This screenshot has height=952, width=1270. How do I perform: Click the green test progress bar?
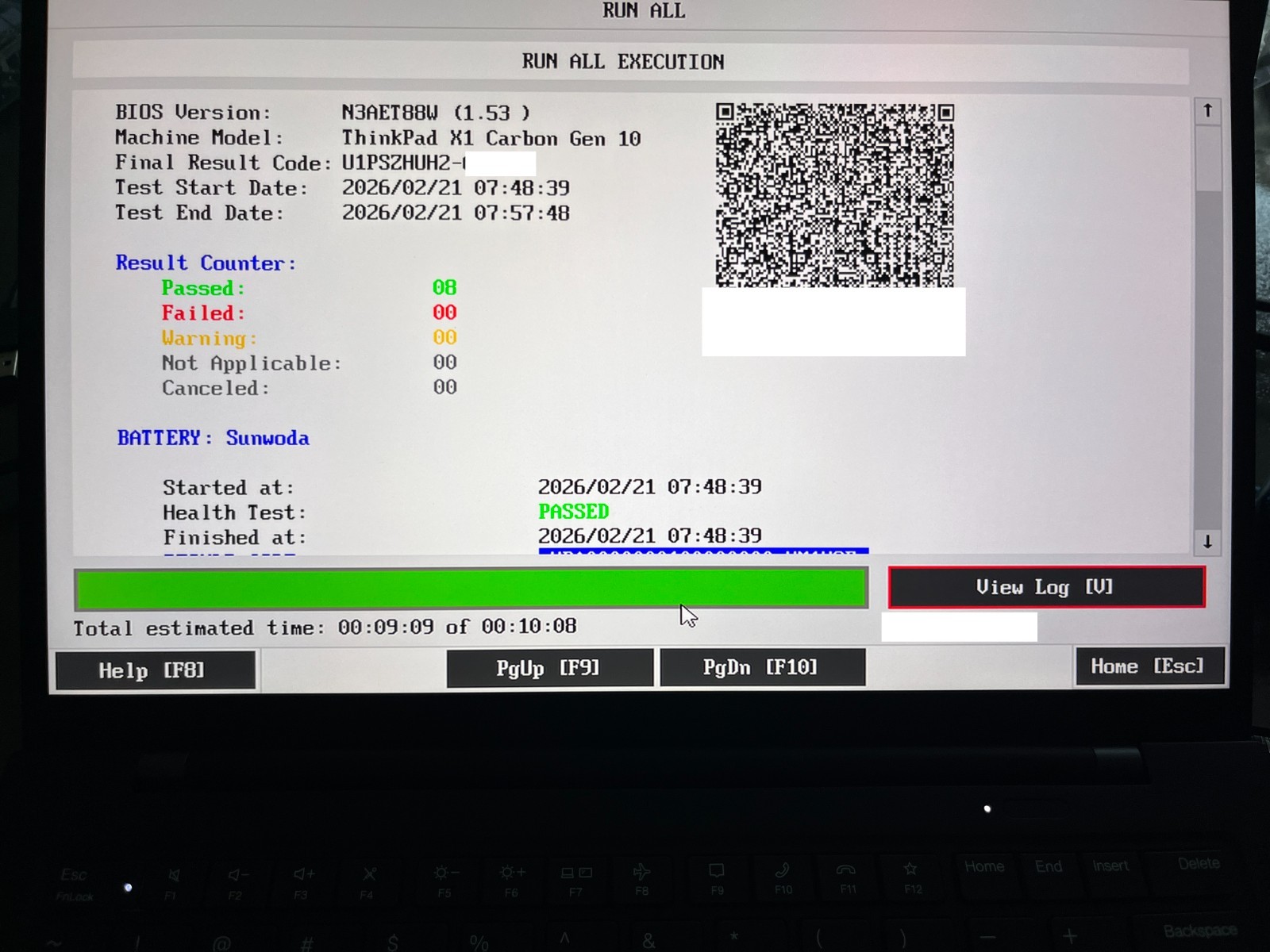pyautogui.click(x=471, y=589)
